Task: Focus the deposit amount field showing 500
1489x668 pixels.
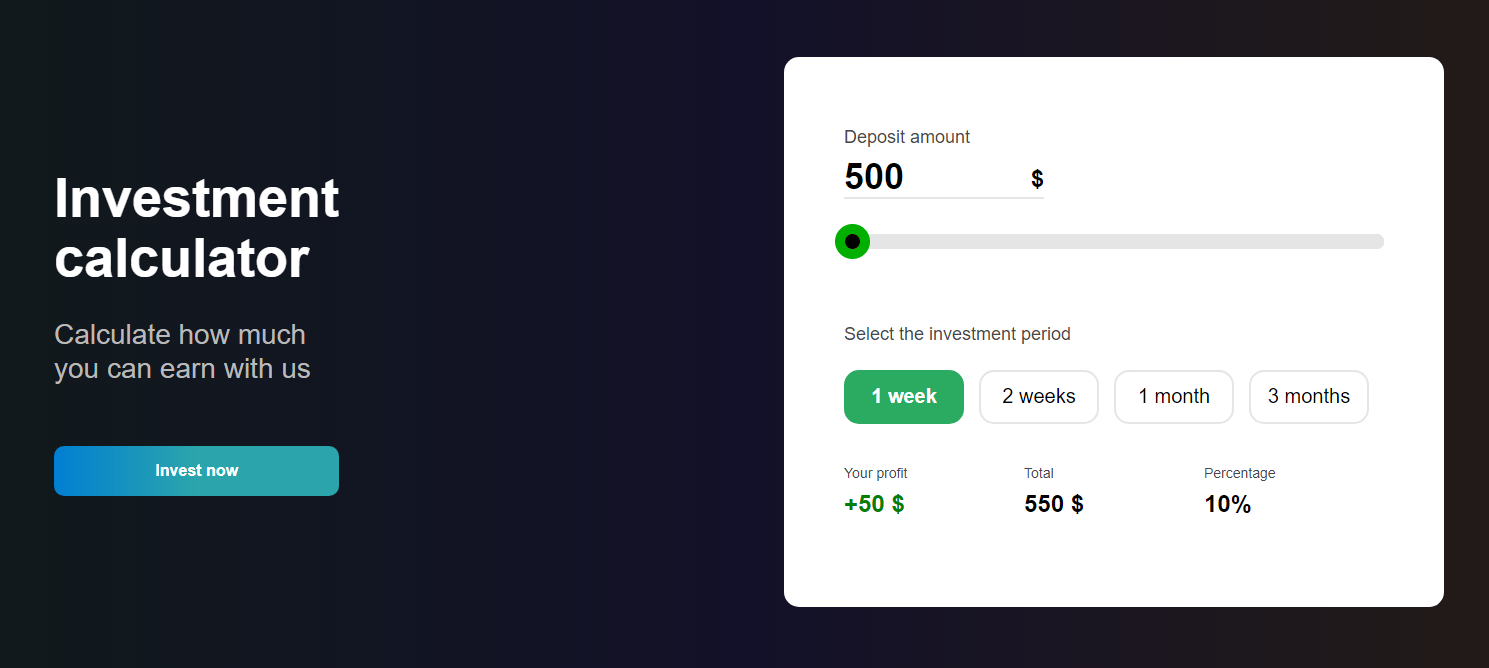Action: point(930,177)
